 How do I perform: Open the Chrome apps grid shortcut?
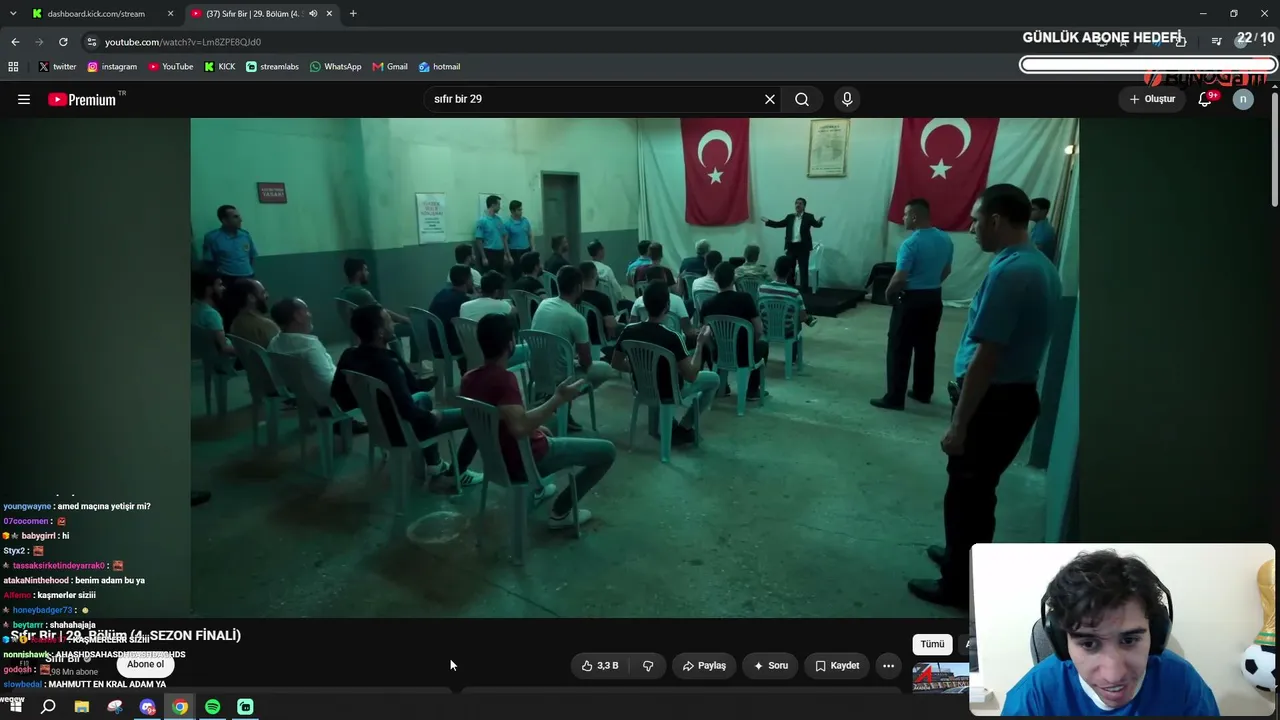pos(13,67)
